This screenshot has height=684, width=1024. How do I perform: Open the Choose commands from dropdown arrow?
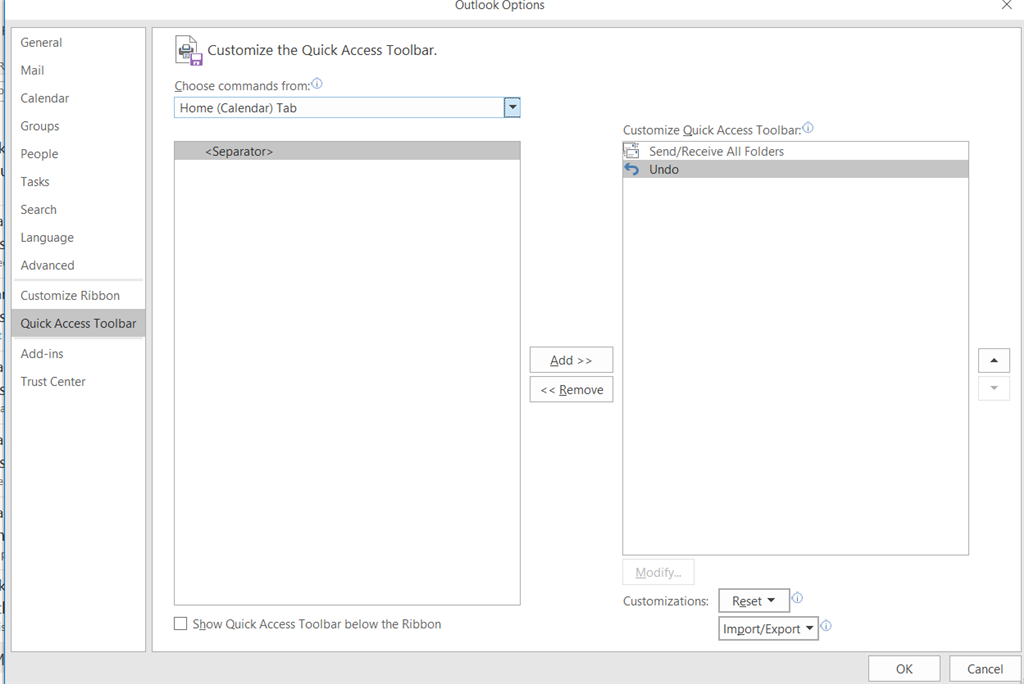point(512,108)
